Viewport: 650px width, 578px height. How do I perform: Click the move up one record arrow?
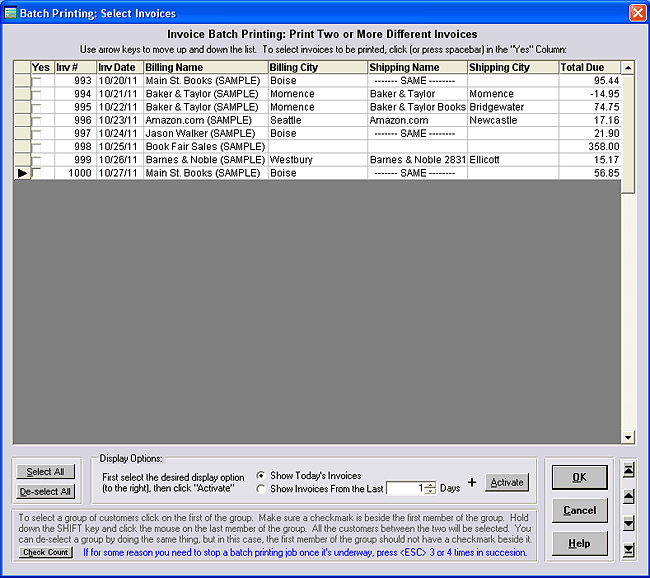tap(628, 496)
